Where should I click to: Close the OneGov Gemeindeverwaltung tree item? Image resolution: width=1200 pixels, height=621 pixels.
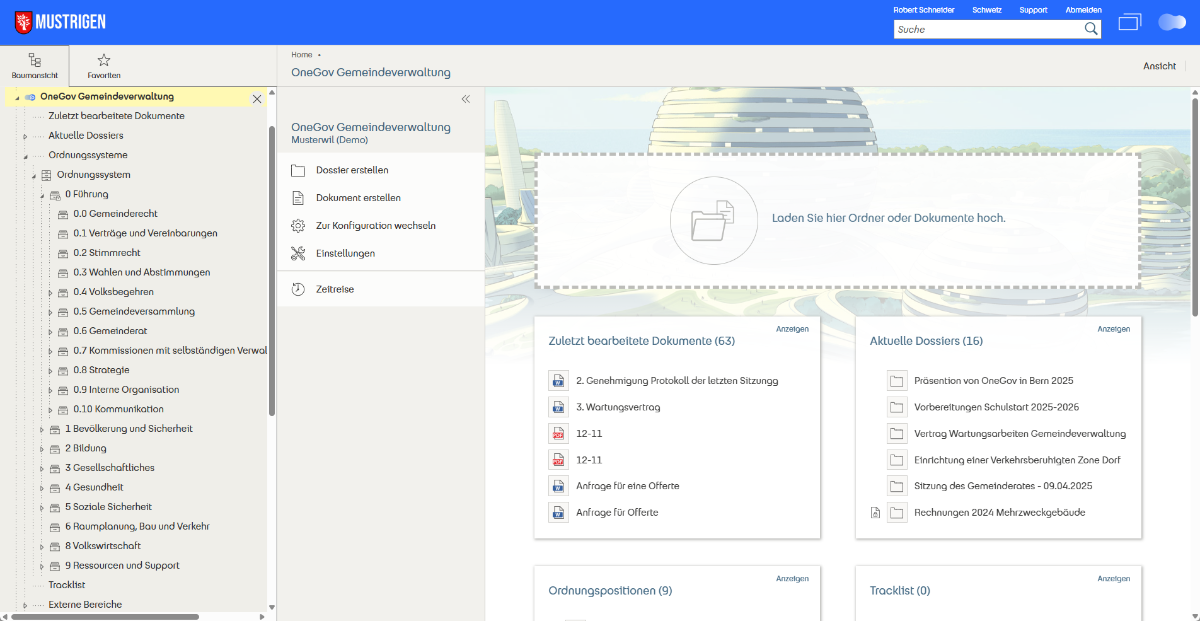257,99
